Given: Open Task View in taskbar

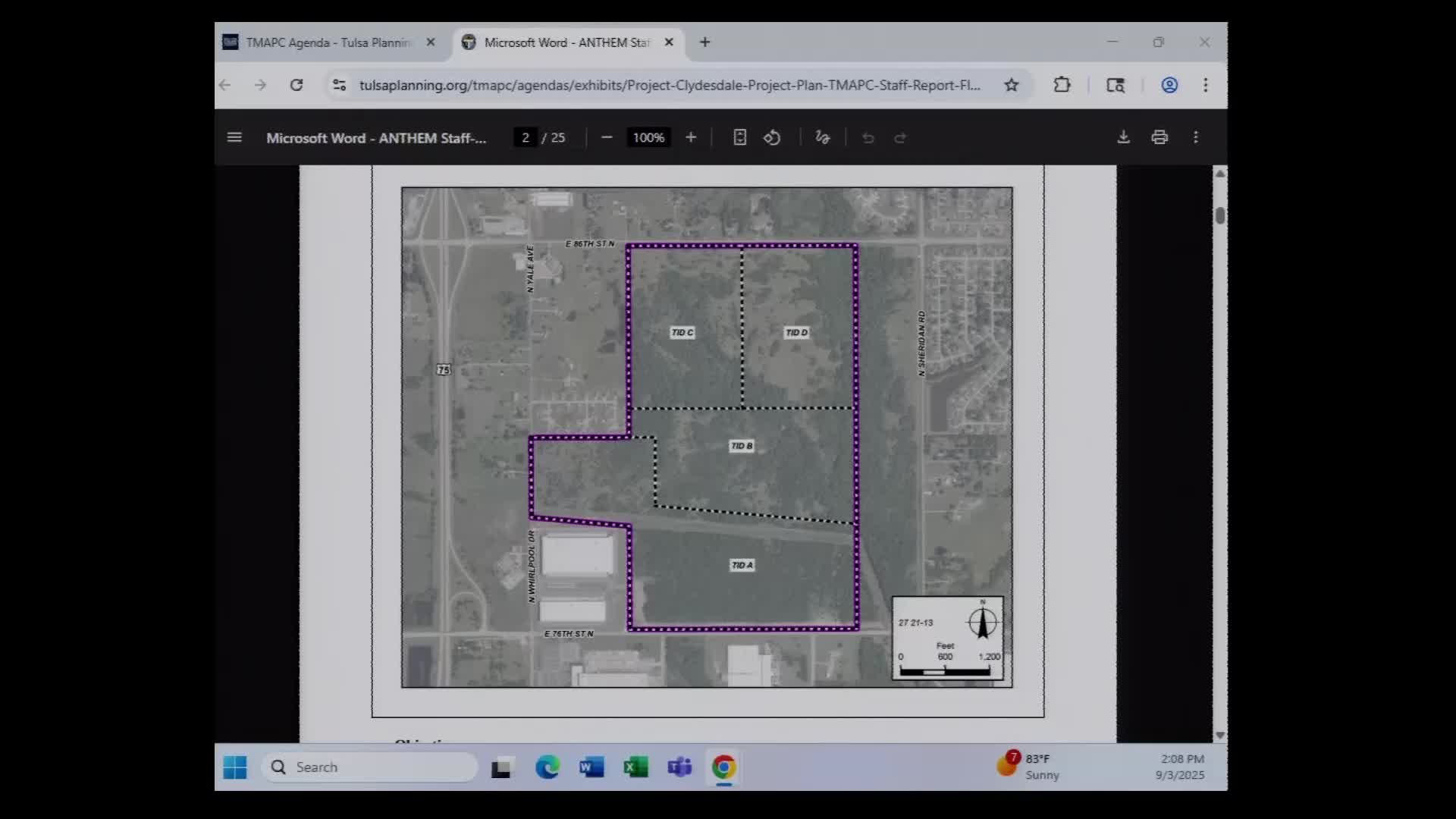Looking at the screenshot, I should pos(501,767).
